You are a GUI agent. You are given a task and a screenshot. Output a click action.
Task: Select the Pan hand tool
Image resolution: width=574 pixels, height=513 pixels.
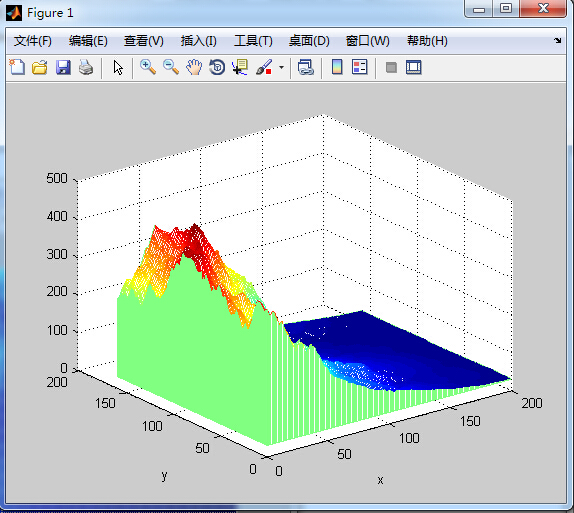pyautogui.click(x=194, y=68)
